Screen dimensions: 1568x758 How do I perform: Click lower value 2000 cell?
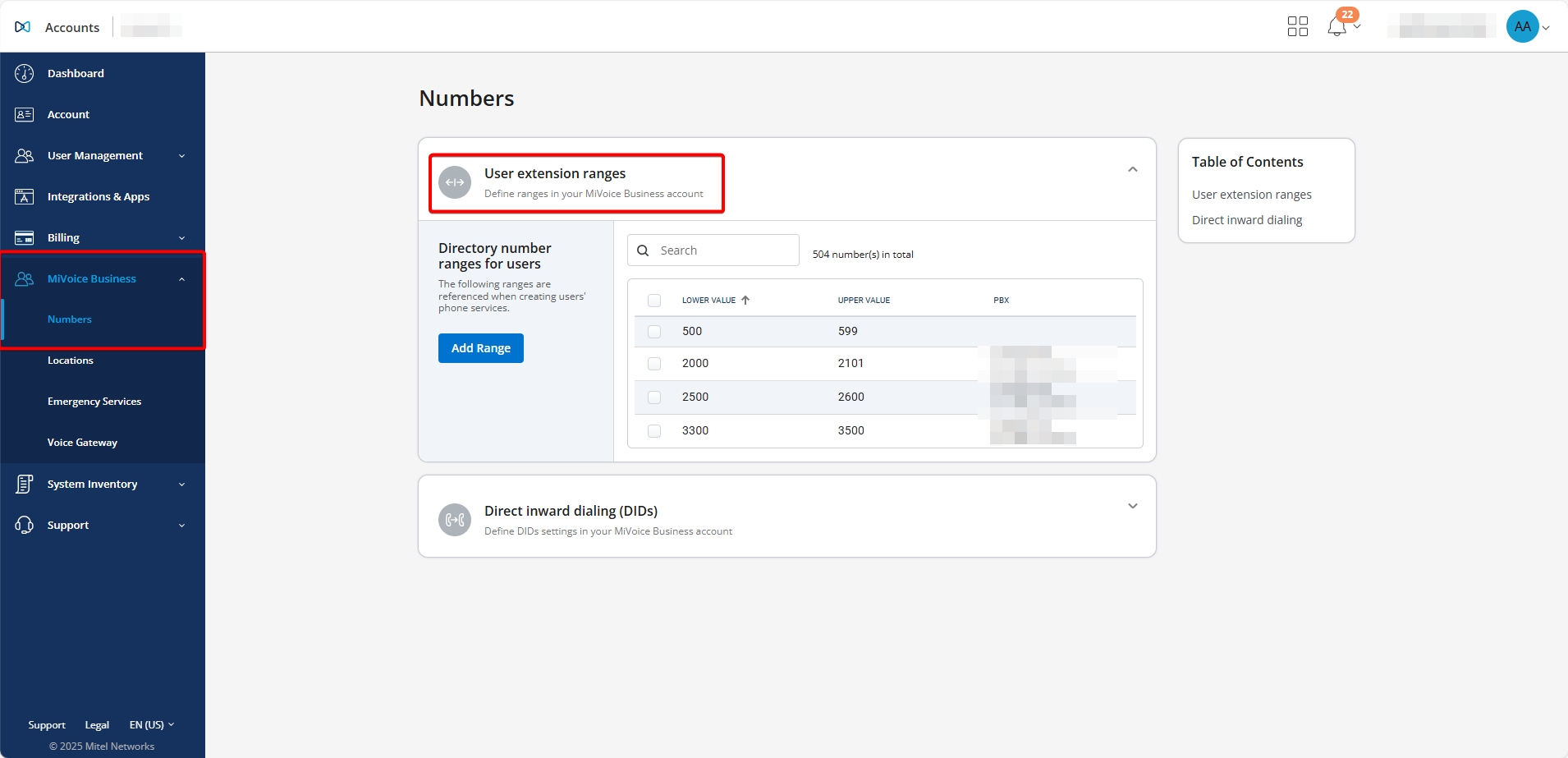[695, 363]
